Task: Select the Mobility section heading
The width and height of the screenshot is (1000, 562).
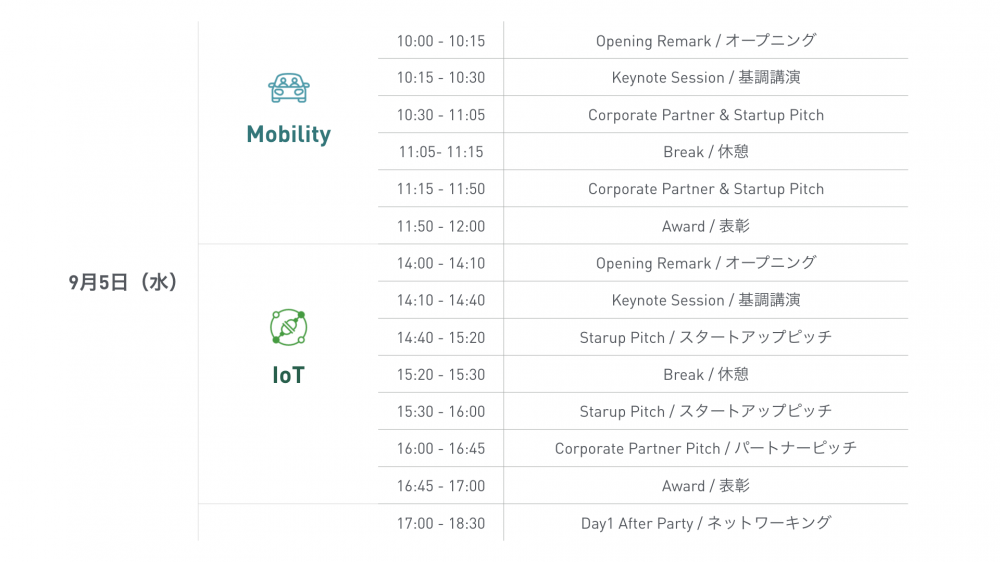Action: 289,134
